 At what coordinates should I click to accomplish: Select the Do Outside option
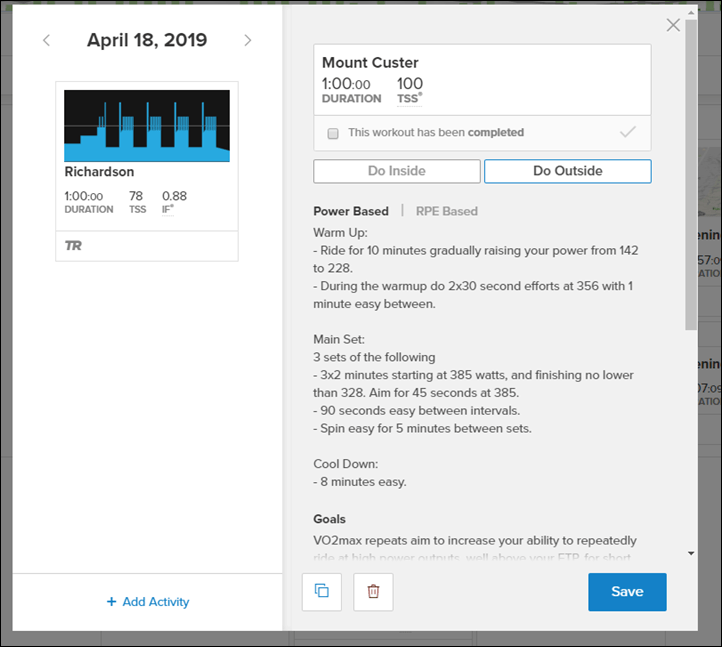coord(568,171)
